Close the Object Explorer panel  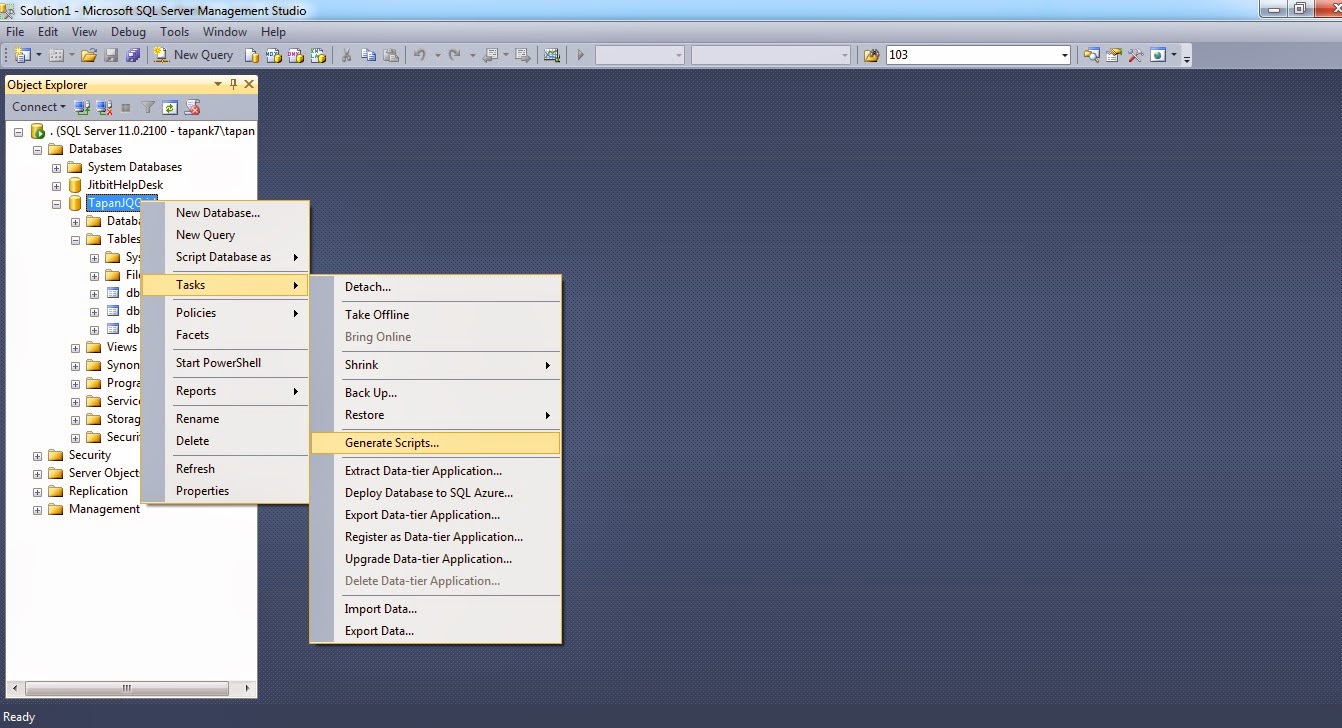249,85
